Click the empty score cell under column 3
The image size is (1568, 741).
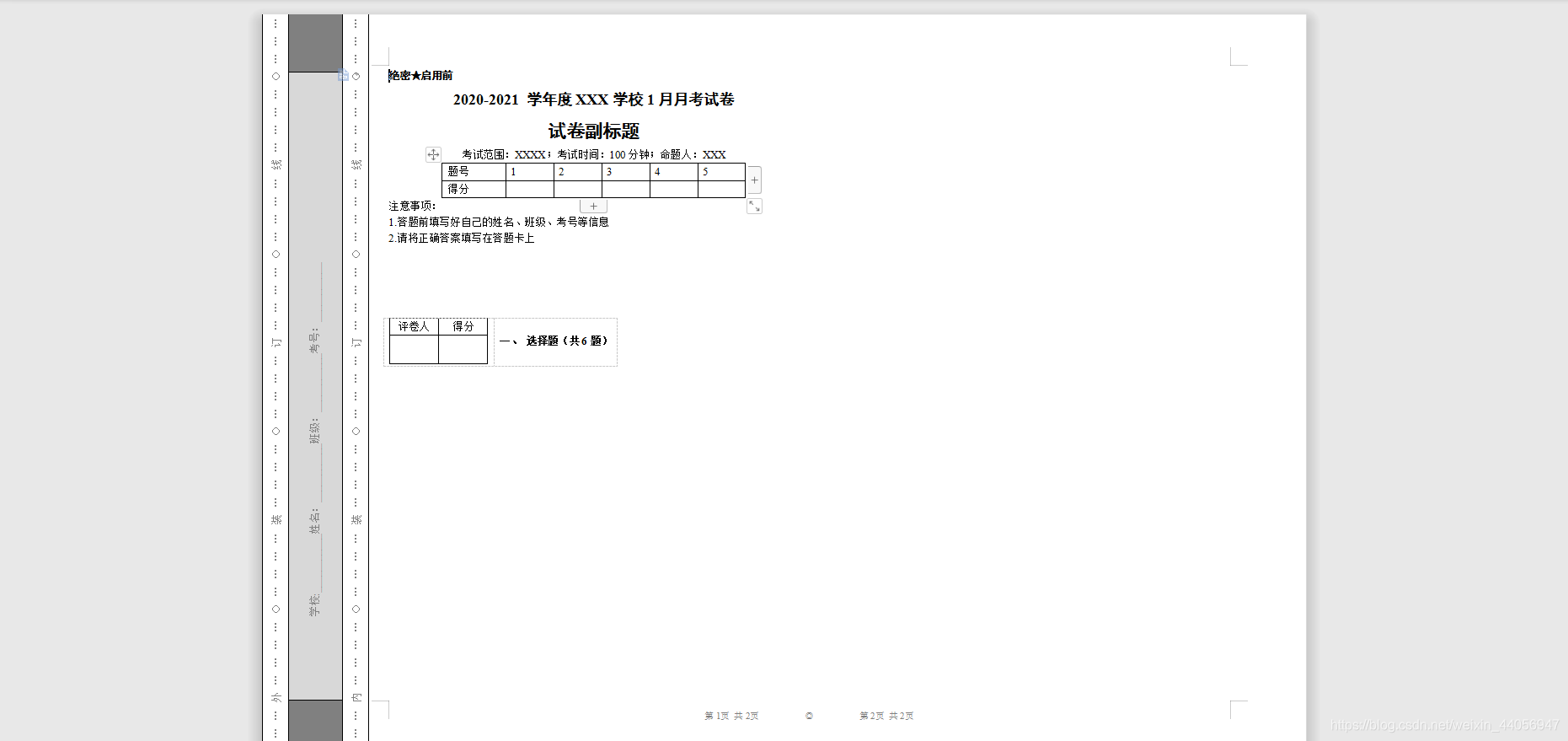626,189
